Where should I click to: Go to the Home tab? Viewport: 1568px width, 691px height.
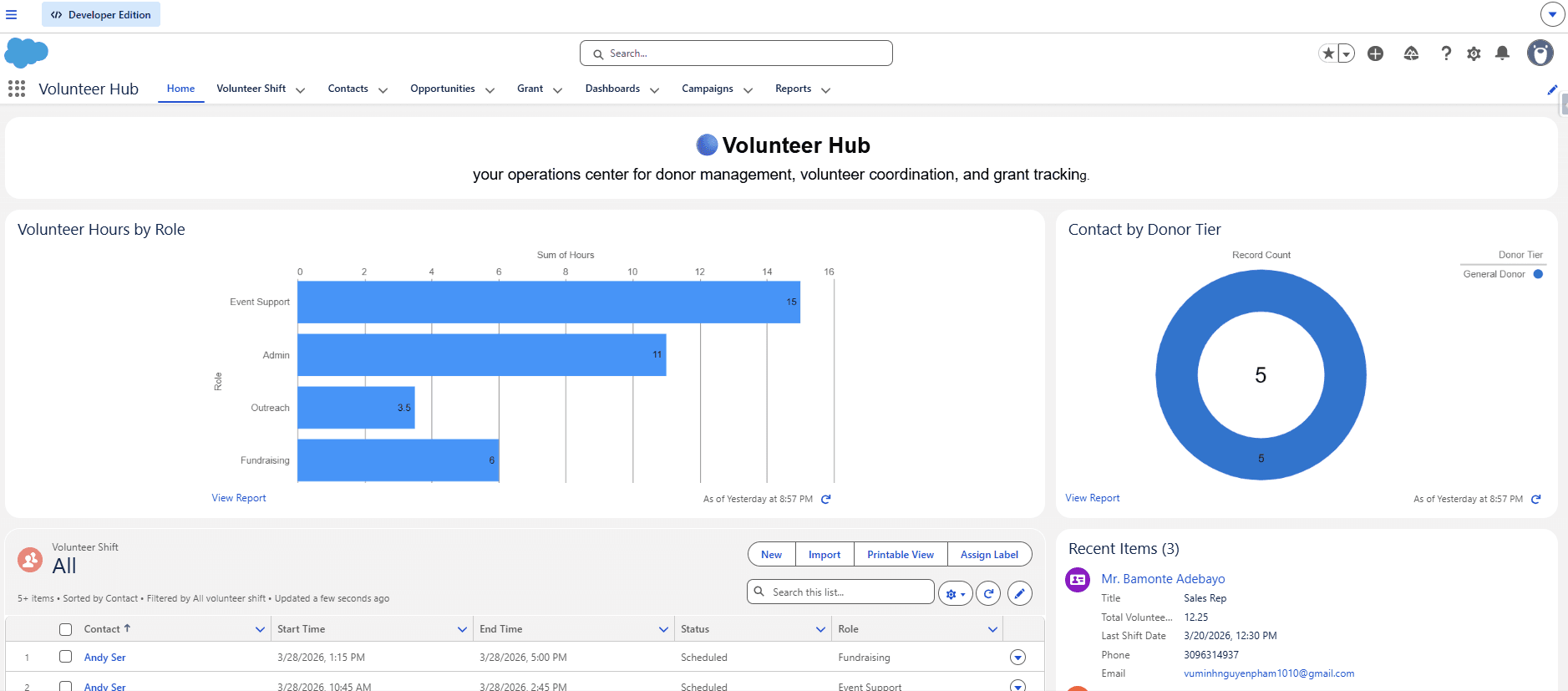click(x=180, y=89)
